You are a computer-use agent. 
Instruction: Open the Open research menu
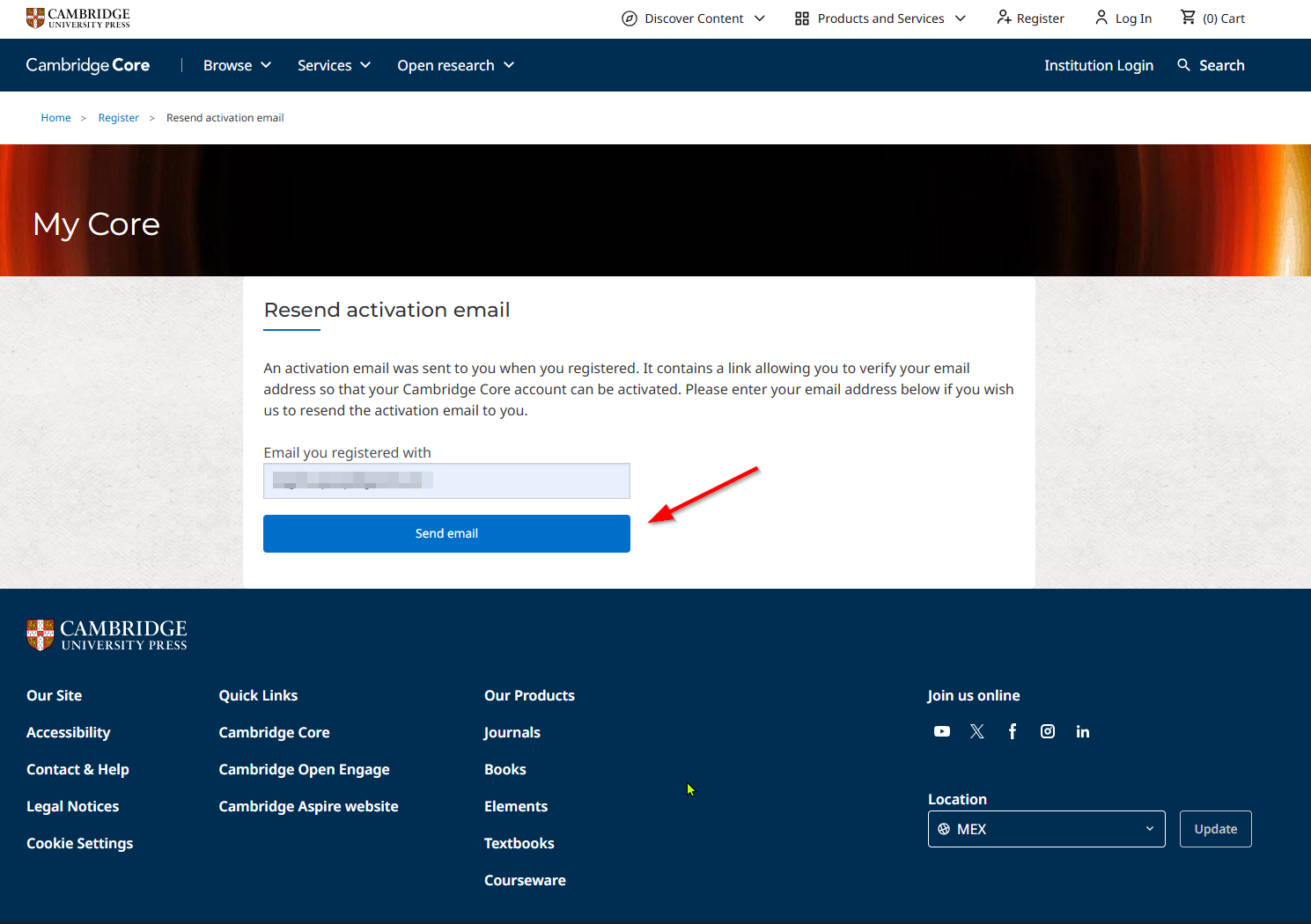(x=455, y=65)
